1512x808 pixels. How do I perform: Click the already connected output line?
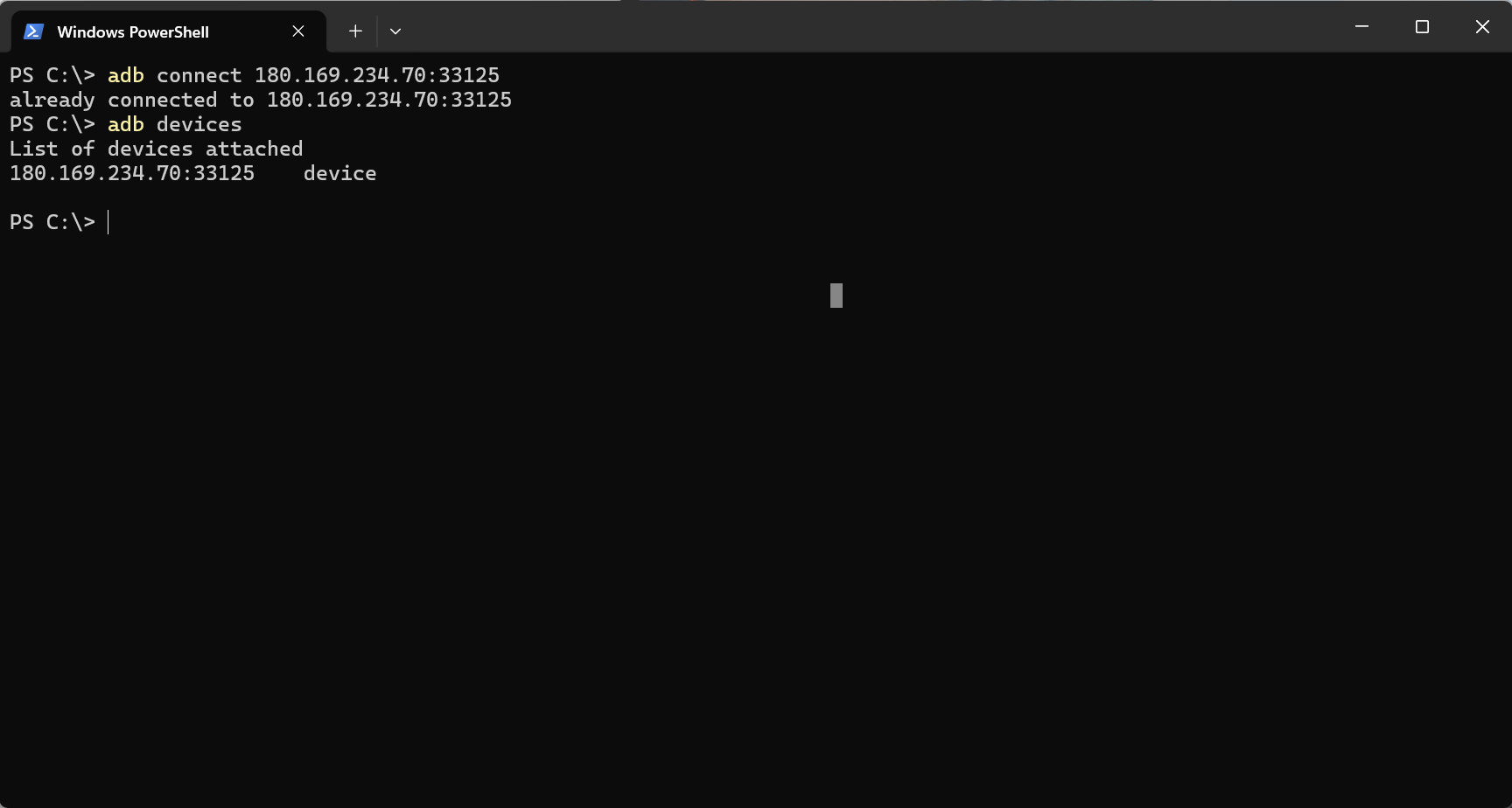(x=261, y=100)
